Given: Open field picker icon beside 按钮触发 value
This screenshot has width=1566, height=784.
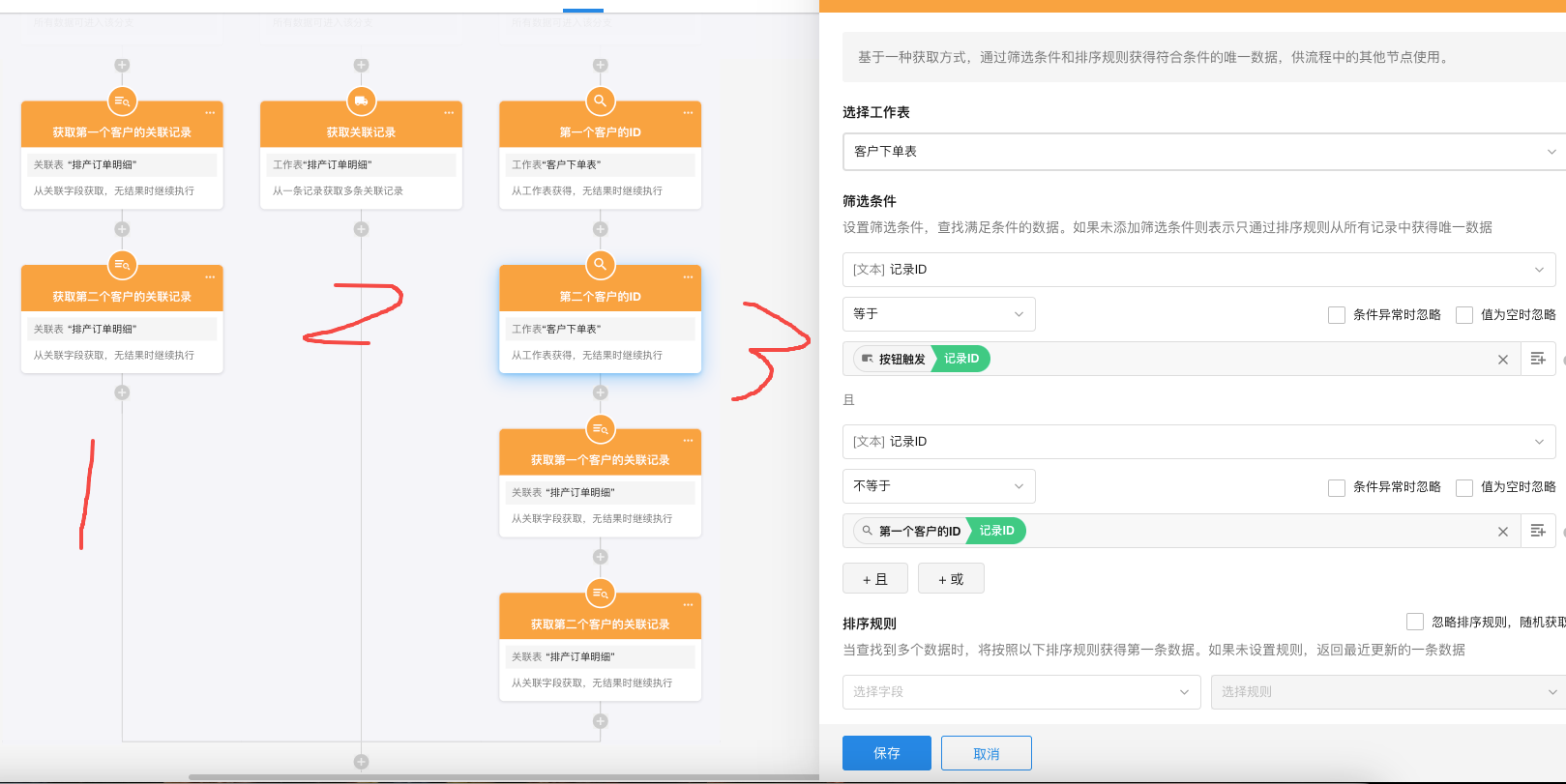Looking at the screenshot, I should pyautogui.click(x=1538, y=359).
